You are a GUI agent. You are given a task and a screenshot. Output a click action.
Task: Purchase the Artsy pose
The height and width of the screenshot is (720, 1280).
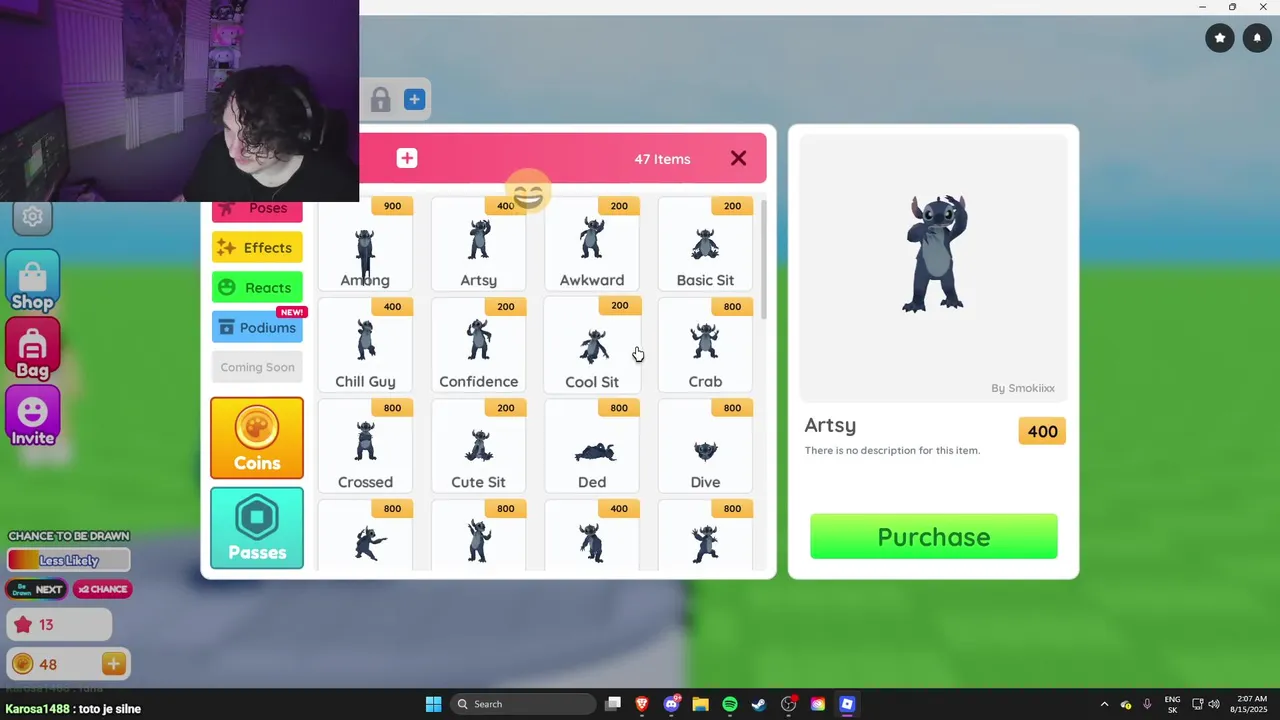[933, 537]
